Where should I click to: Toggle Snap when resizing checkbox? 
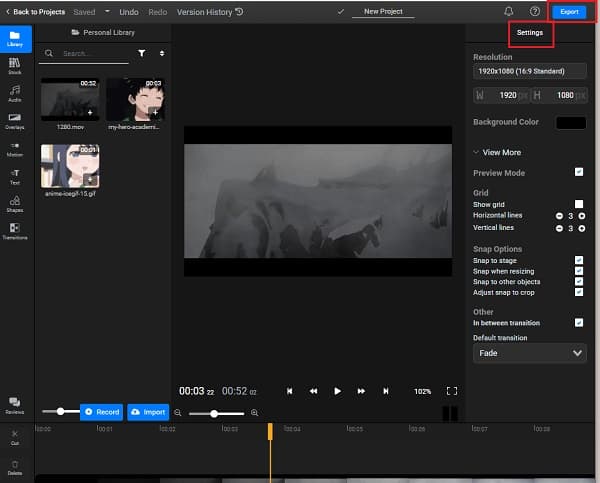pos(579,271)
